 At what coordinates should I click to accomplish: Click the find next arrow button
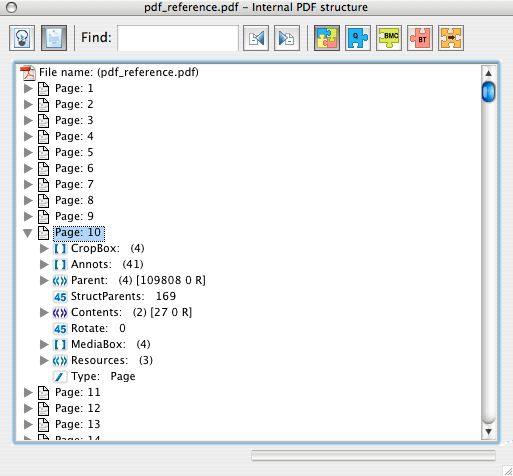click(287, 38)
